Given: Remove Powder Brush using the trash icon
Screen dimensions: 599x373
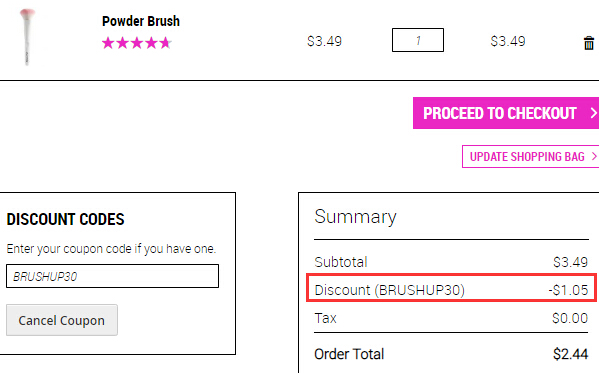Looking at the screenshot, I should [x=589, y=43].
